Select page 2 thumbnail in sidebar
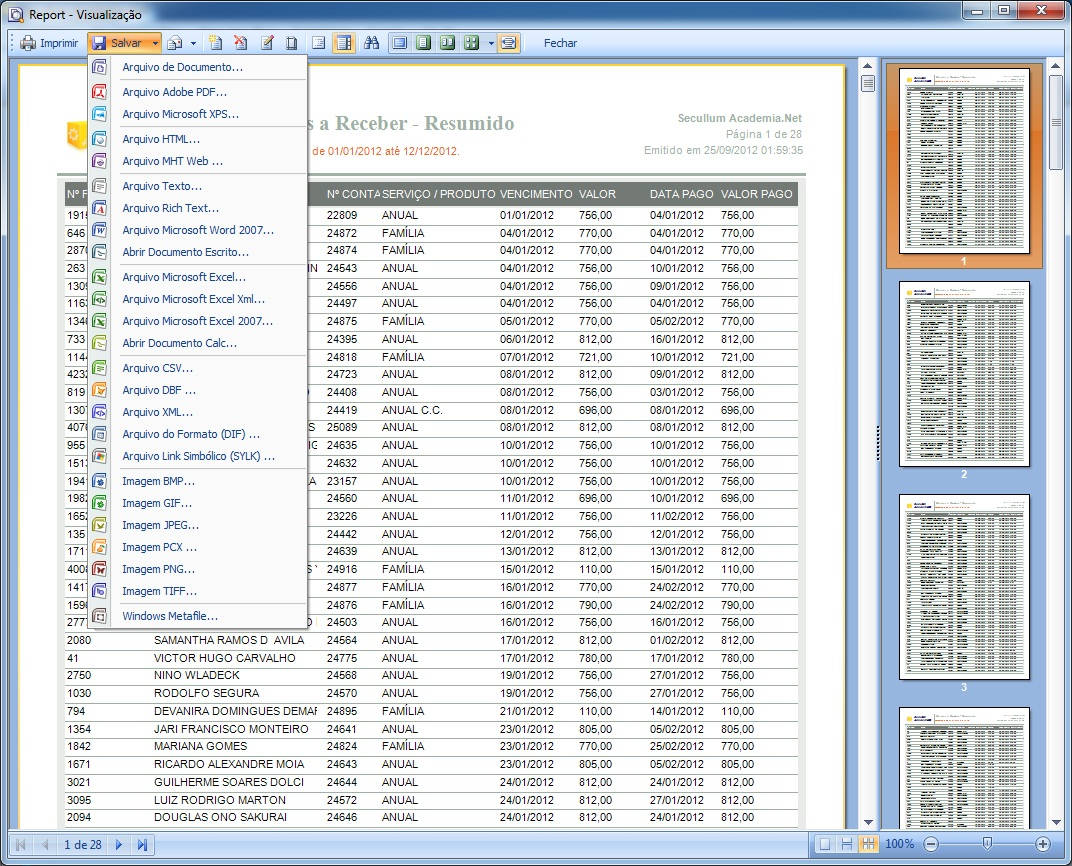The image size is (1072, 866). pyautogui.click(x=964, y=373)
